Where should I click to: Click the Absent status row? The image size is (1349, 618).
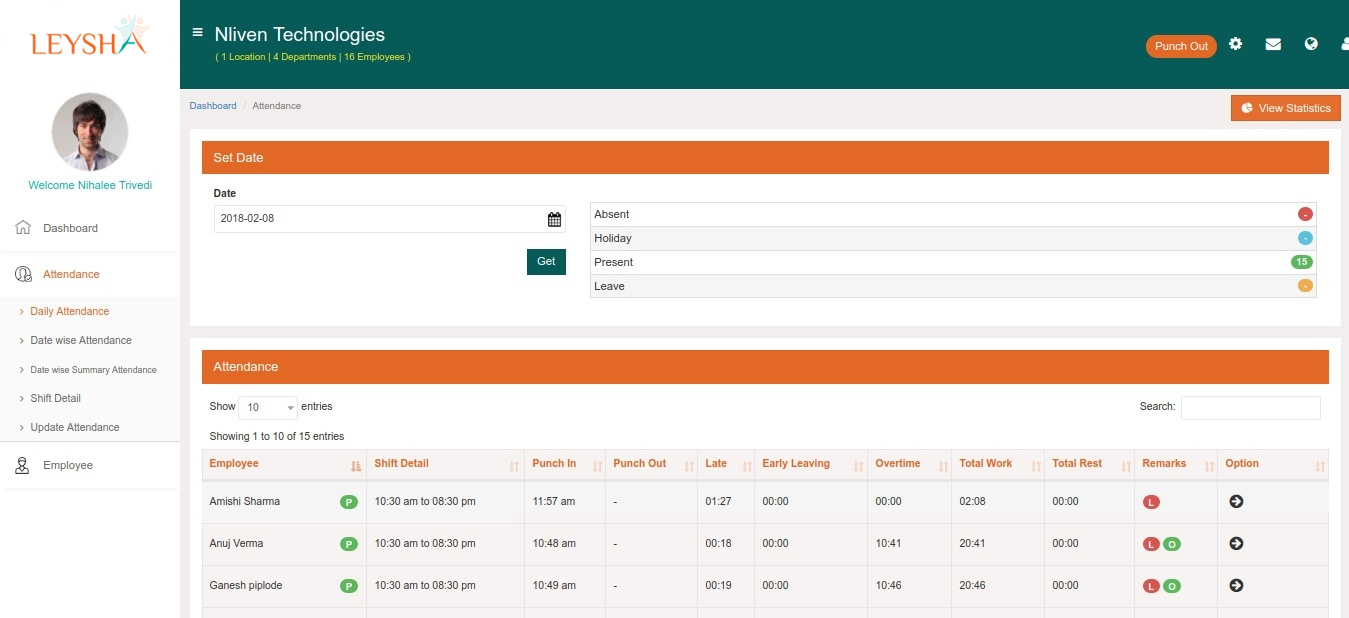click(x=953, y=214)
